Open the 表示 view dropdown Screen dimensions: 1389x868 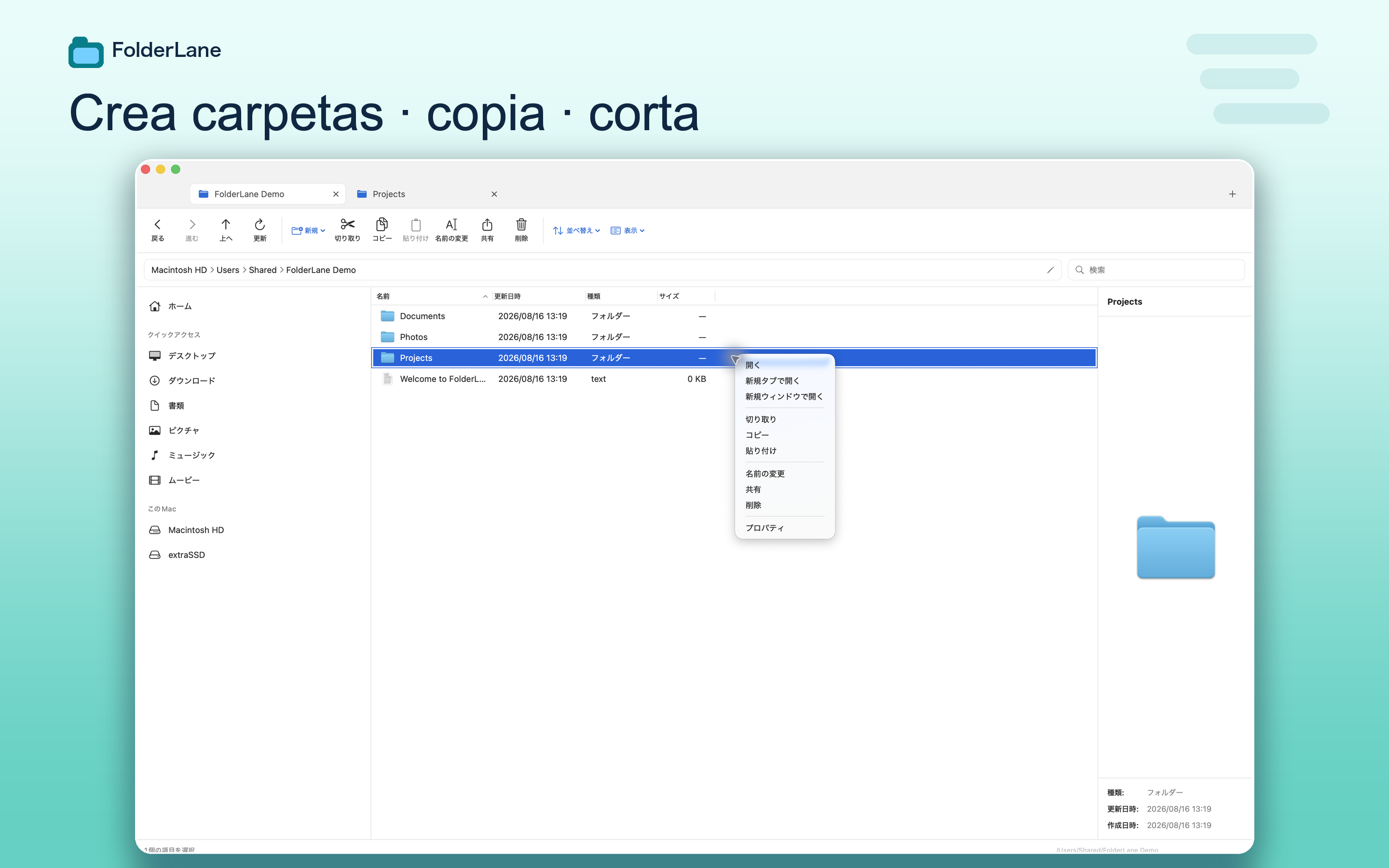(627, 230)
